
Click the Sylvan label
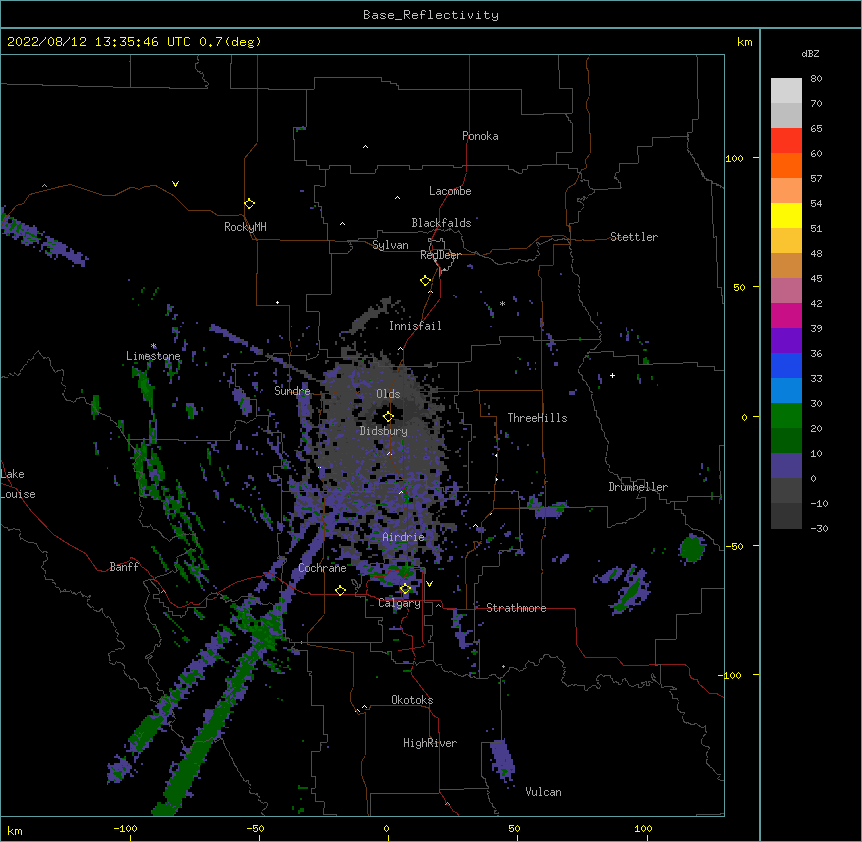click(x=390, y=245)
